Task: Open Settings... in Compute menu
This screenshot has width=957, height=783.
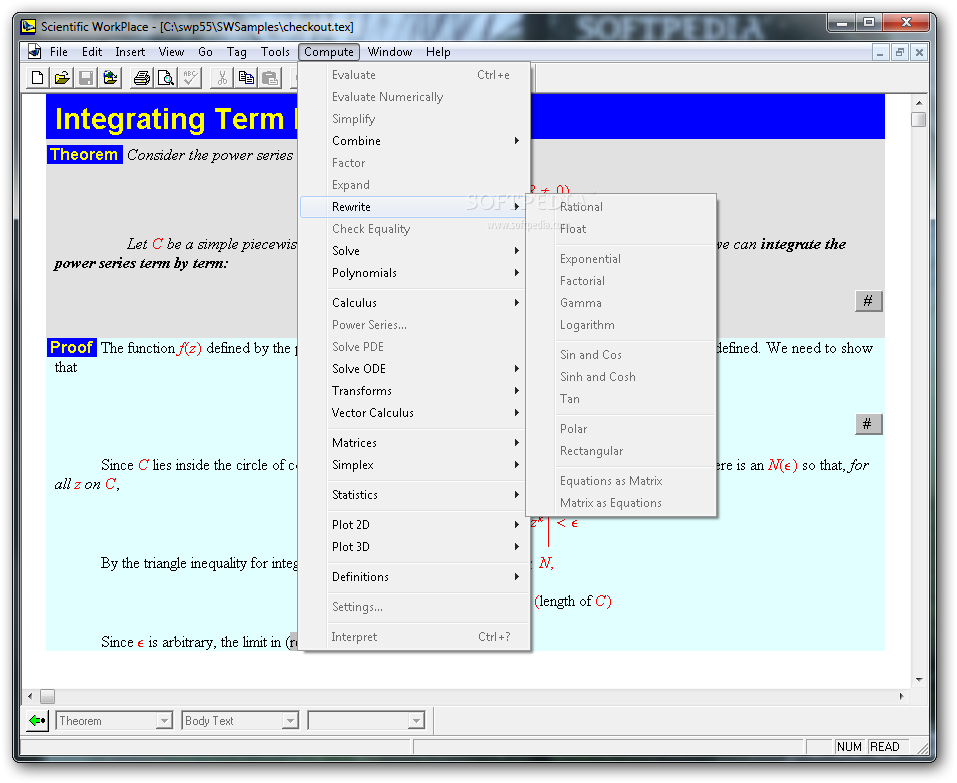Action: [x=414, y=607]
